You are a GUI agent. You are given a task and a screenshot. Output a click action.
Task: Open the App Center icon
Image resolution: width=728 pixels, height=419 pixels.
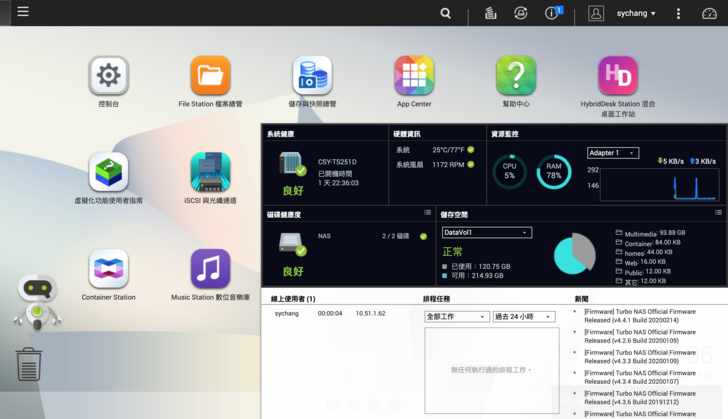pos(414,76)
